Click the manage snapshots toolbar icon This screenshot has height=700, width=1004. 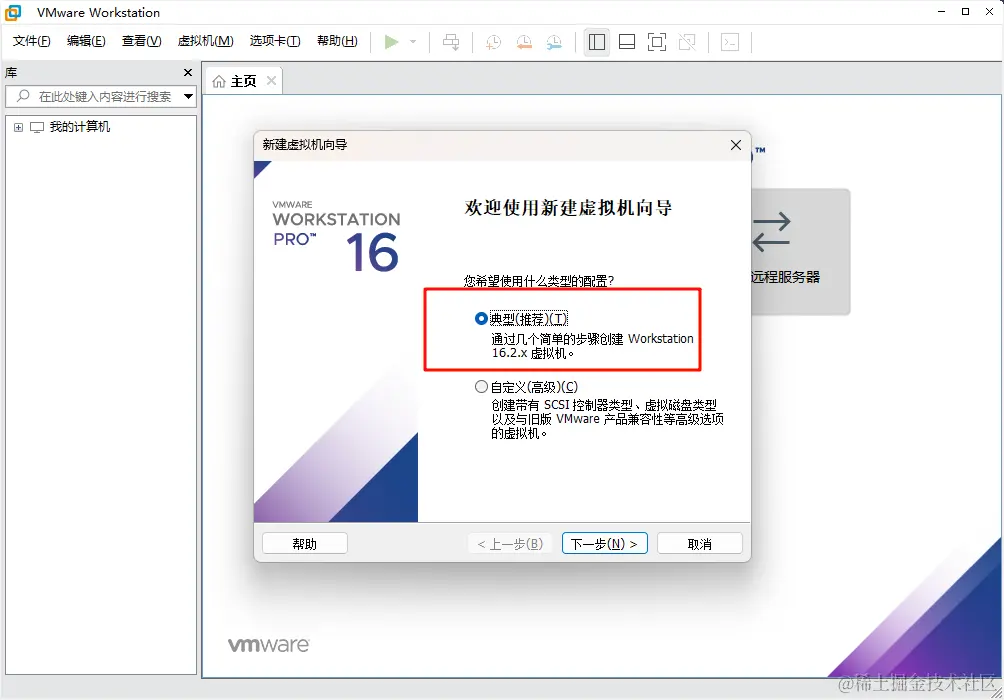(x=554, y=42)
